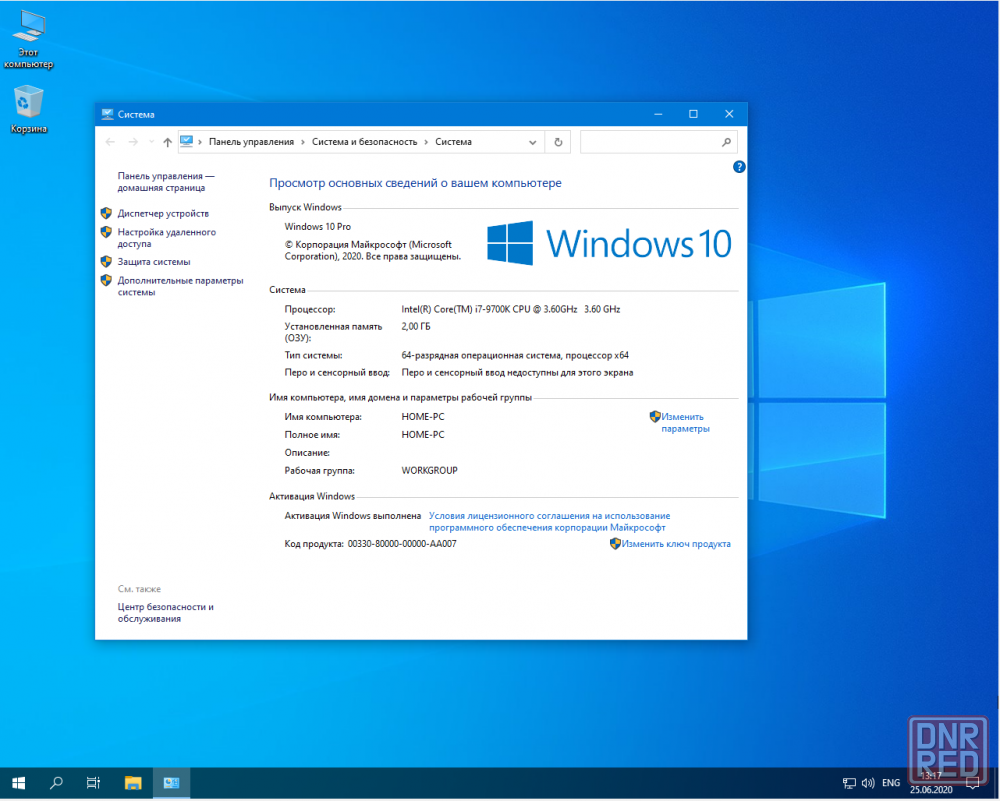This screenshot has width=1000, height=801.
Task: Open help via the blue question mark
Action: (x=739, y=167)
